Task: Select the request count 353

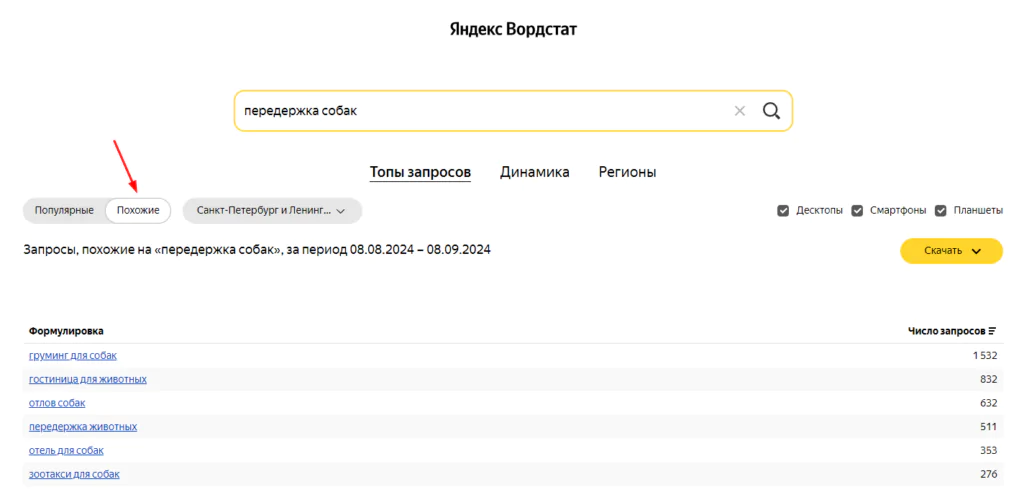Action: coord(989,450)
